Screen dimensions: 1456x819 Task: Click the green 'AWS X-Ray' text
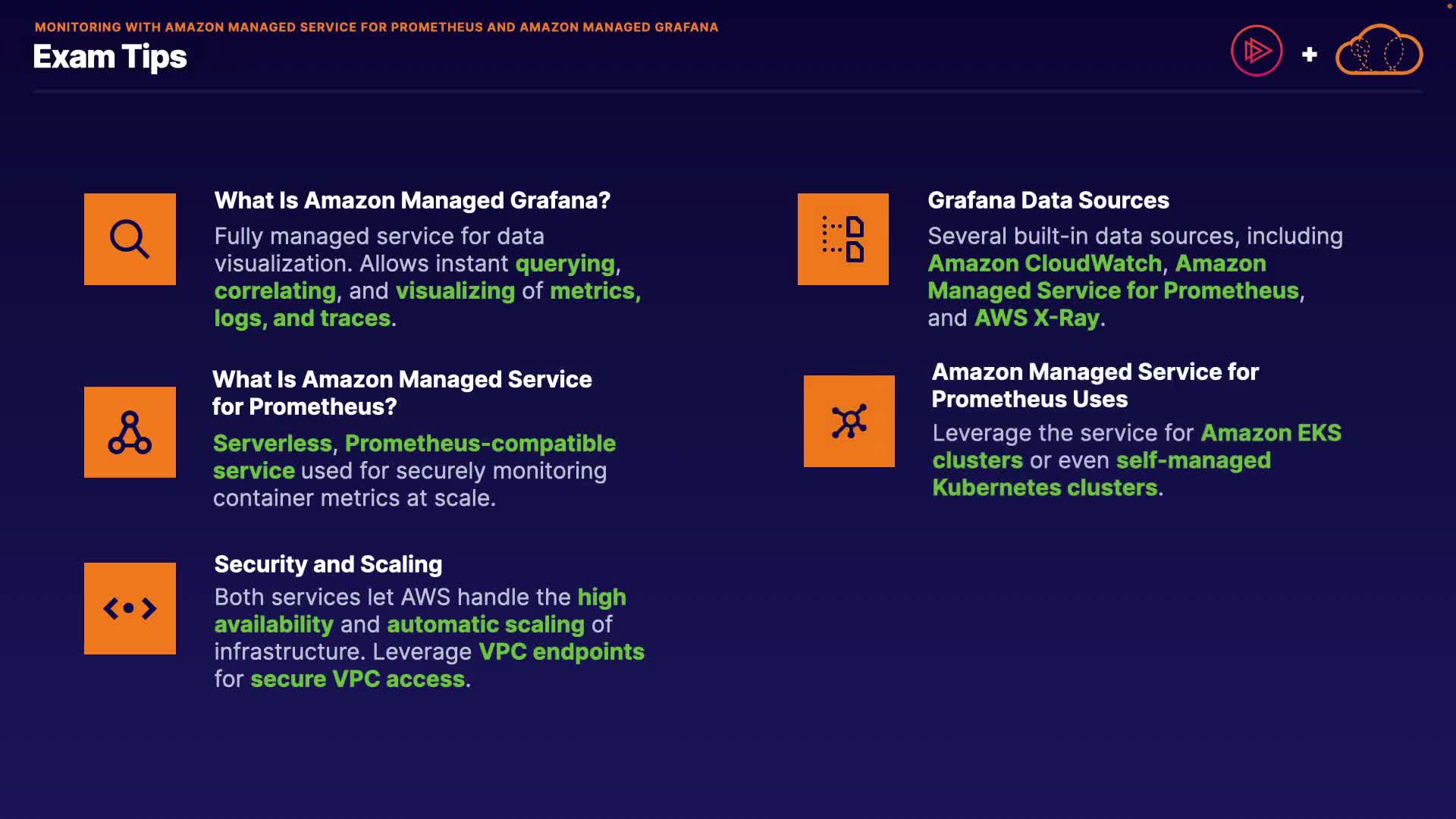click(x=1037, y=318)
